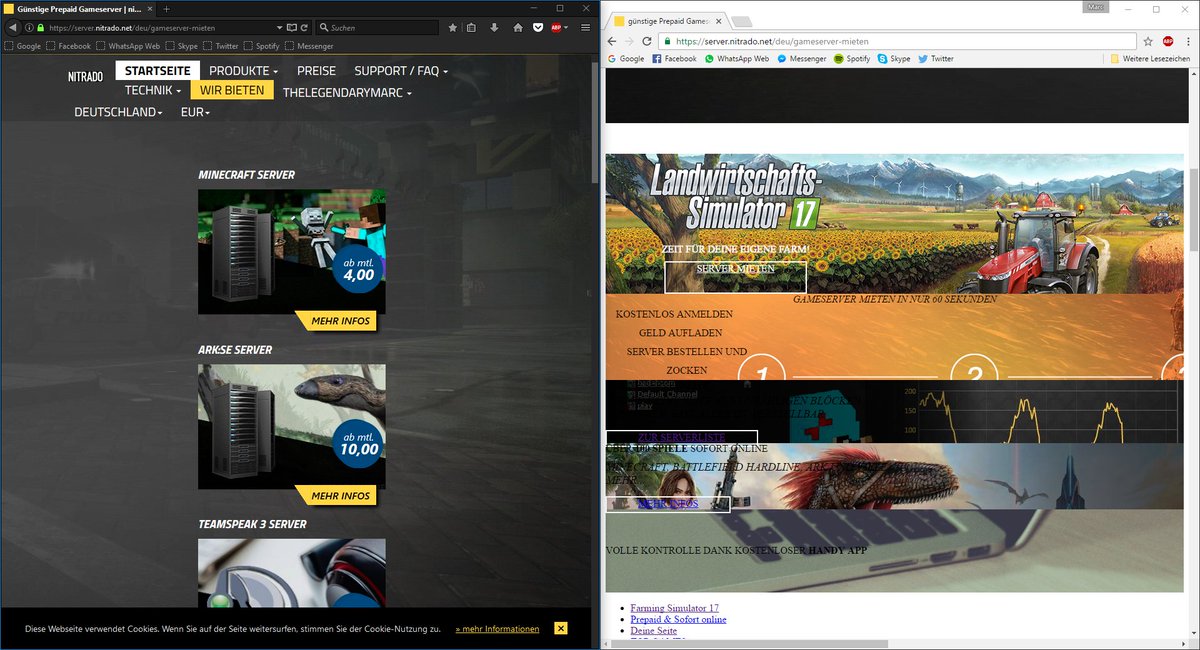Close the Günstige Prepaid Gameserver Firefox tab
The image size is (1200, 650).
tap(150, 8)
